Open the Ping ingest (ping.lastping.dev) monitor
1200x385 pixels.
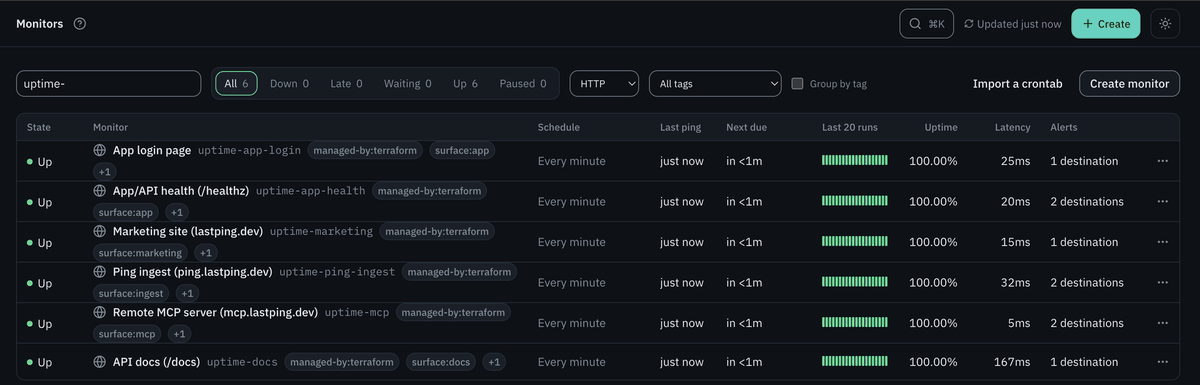tap(192, 271)
